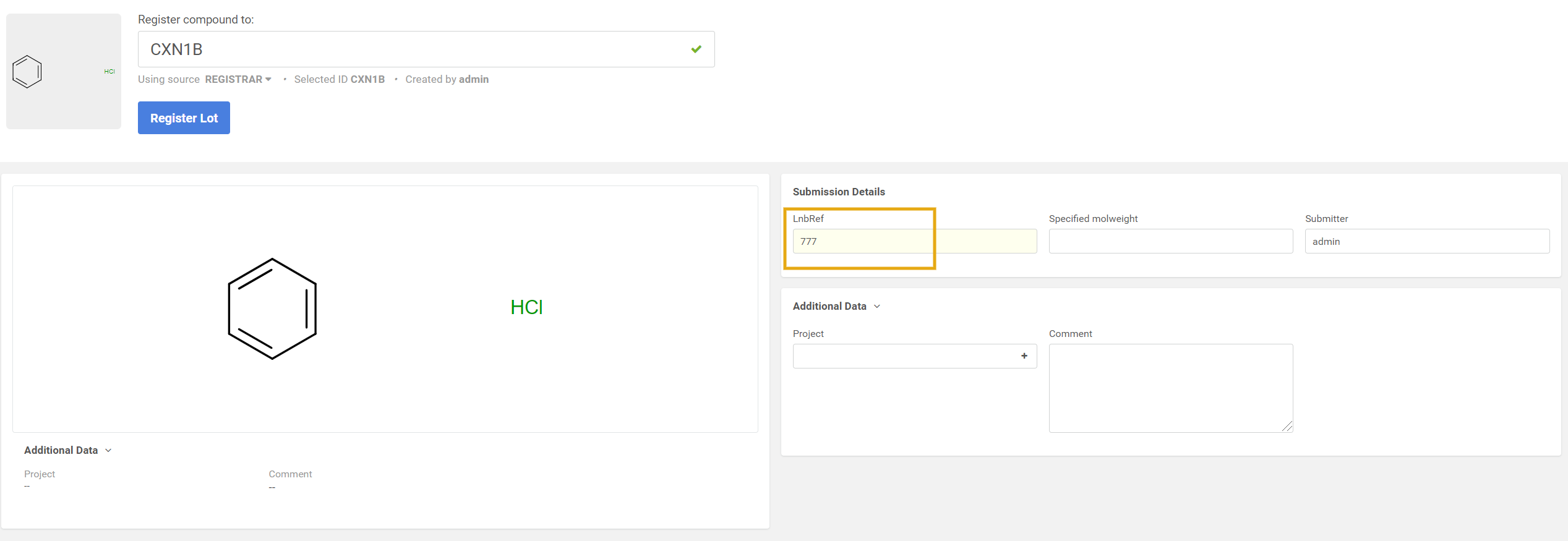The width and height of the screenshot is (1568, 541).
Task: Click the resize handle of the Comment box
Action: pos(1287,427)
